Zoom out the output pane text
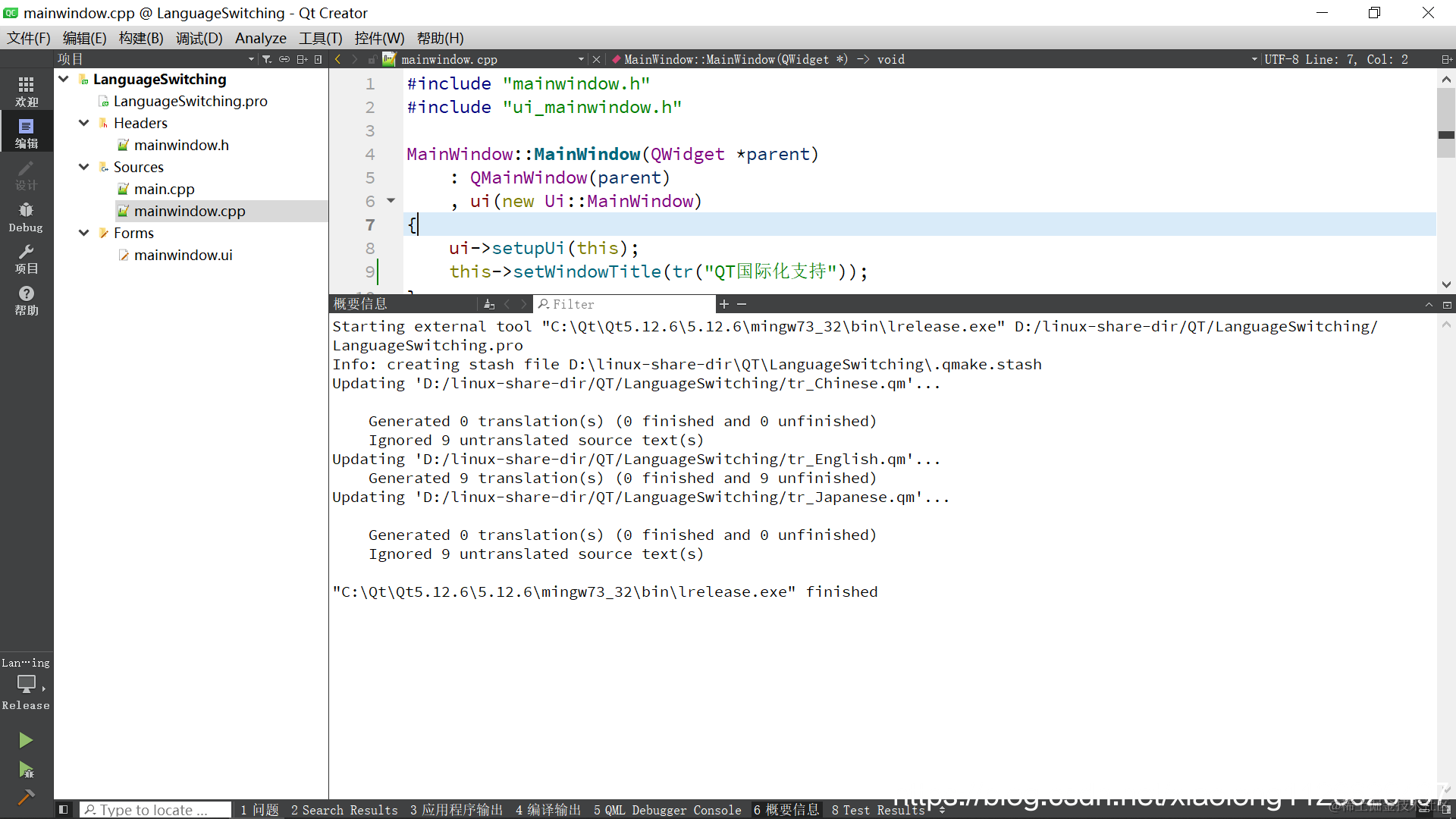The width and height of the screenshot is (1456, 819). 742,304
